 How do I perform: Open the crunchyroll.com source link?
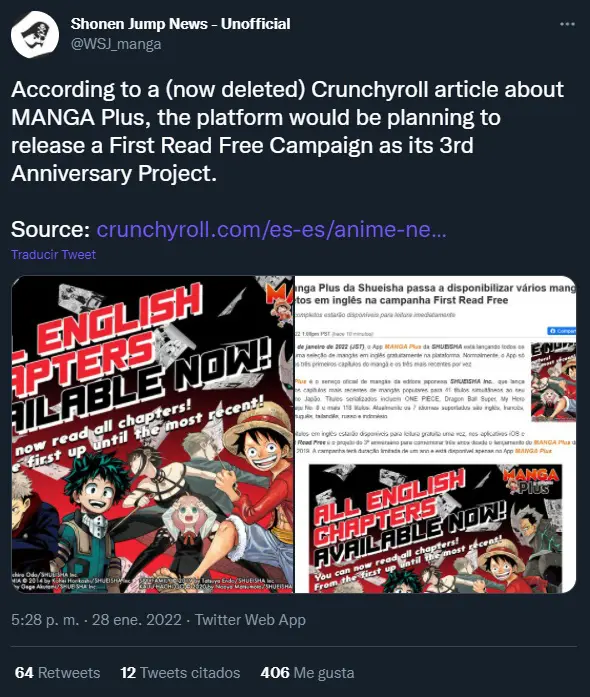(271, 229)
